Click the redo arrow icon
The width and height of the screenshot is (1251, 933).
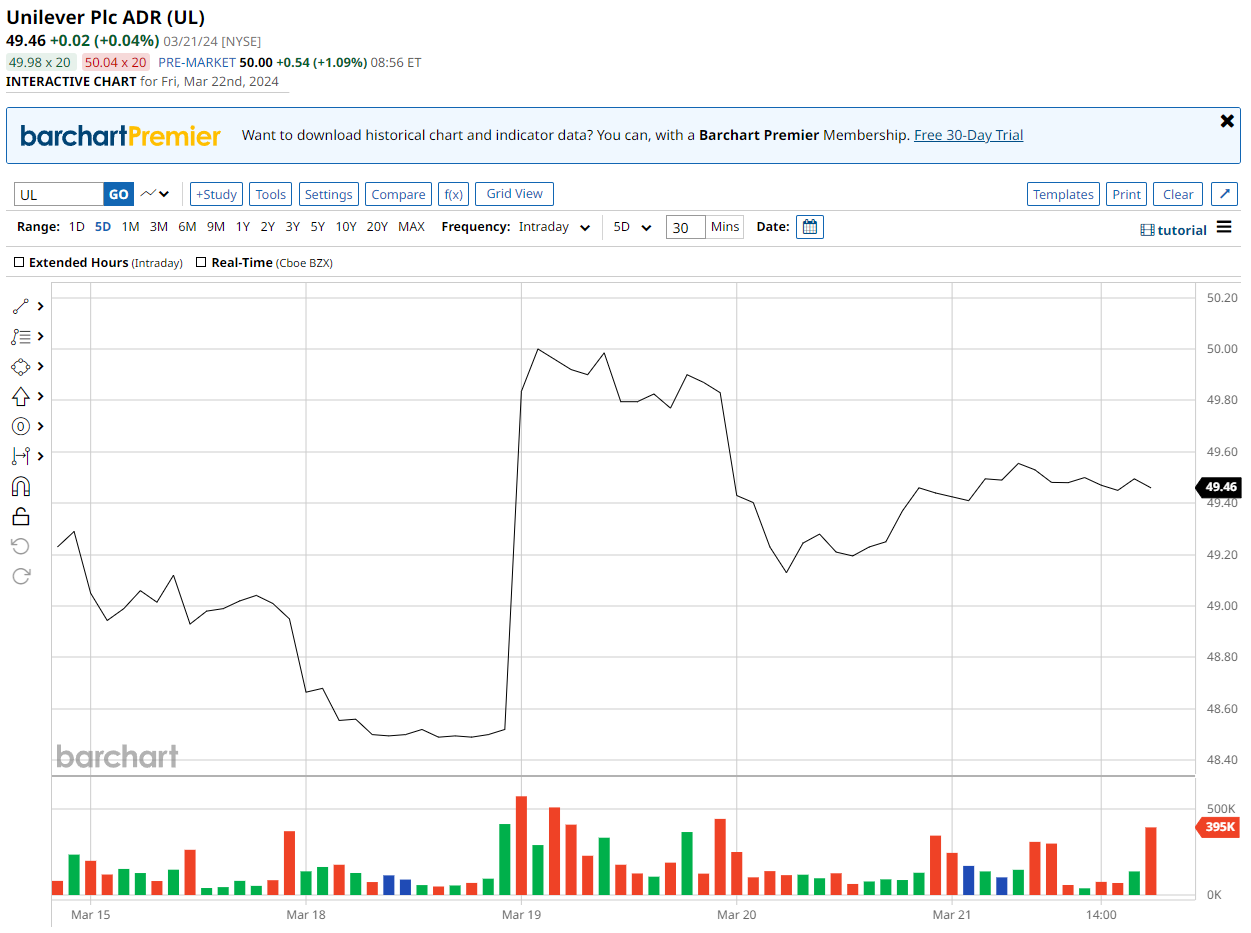click(20, 576)
